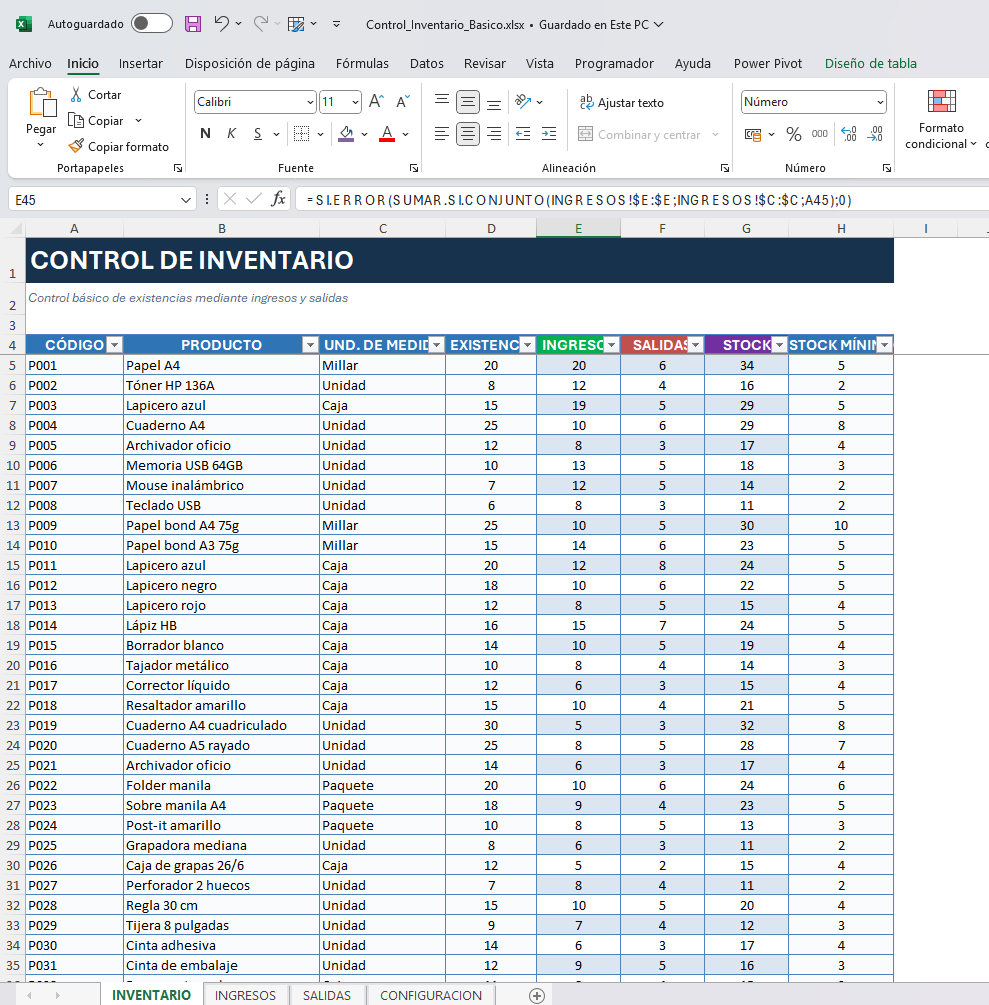Image resolution: width=989 pixels, height=1005 pixels.
Task: Toggle middle vertical alignment
Action: 468,102
